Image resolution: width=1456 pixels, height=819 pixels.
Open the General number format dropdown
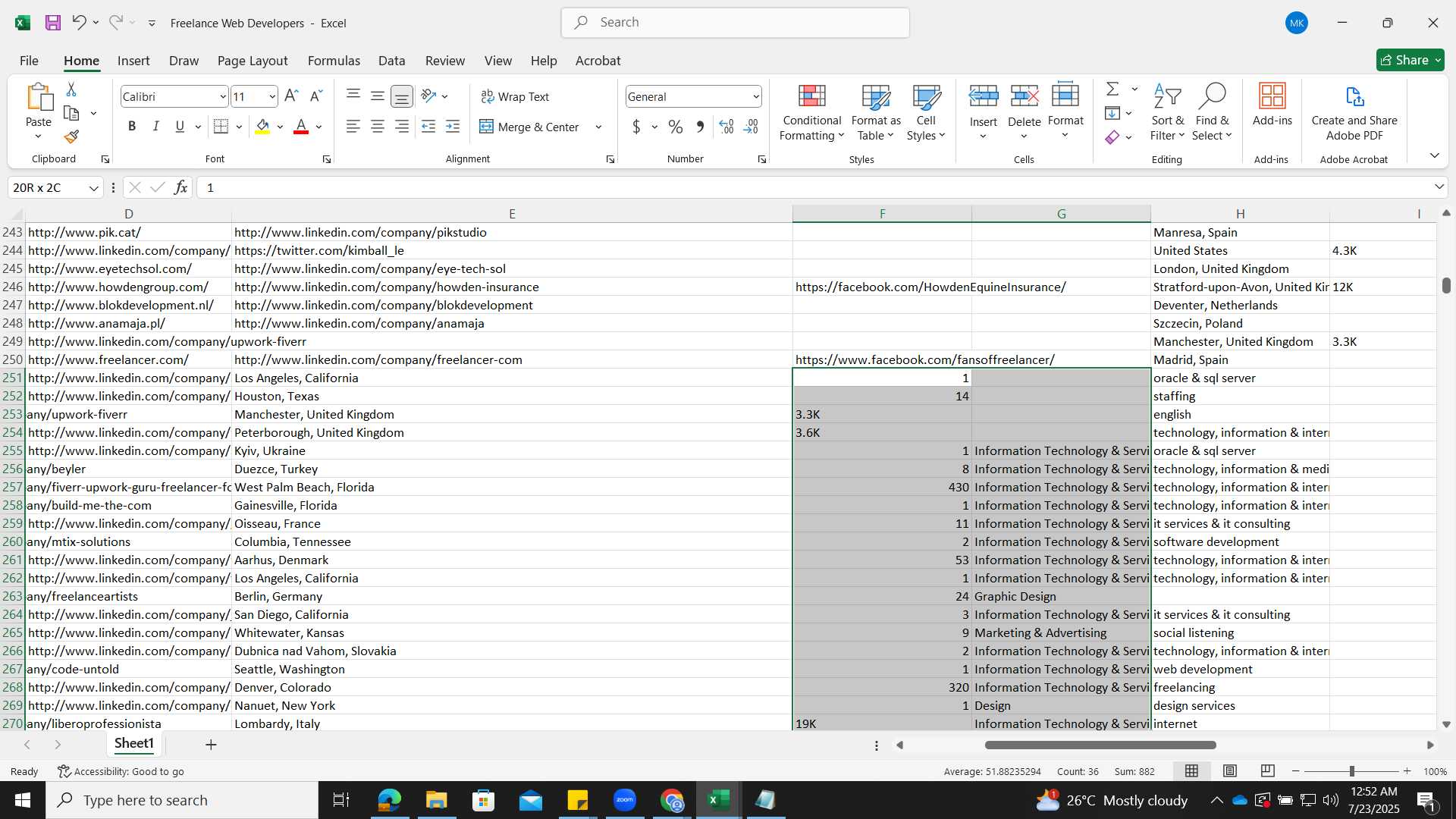(756, 96)
